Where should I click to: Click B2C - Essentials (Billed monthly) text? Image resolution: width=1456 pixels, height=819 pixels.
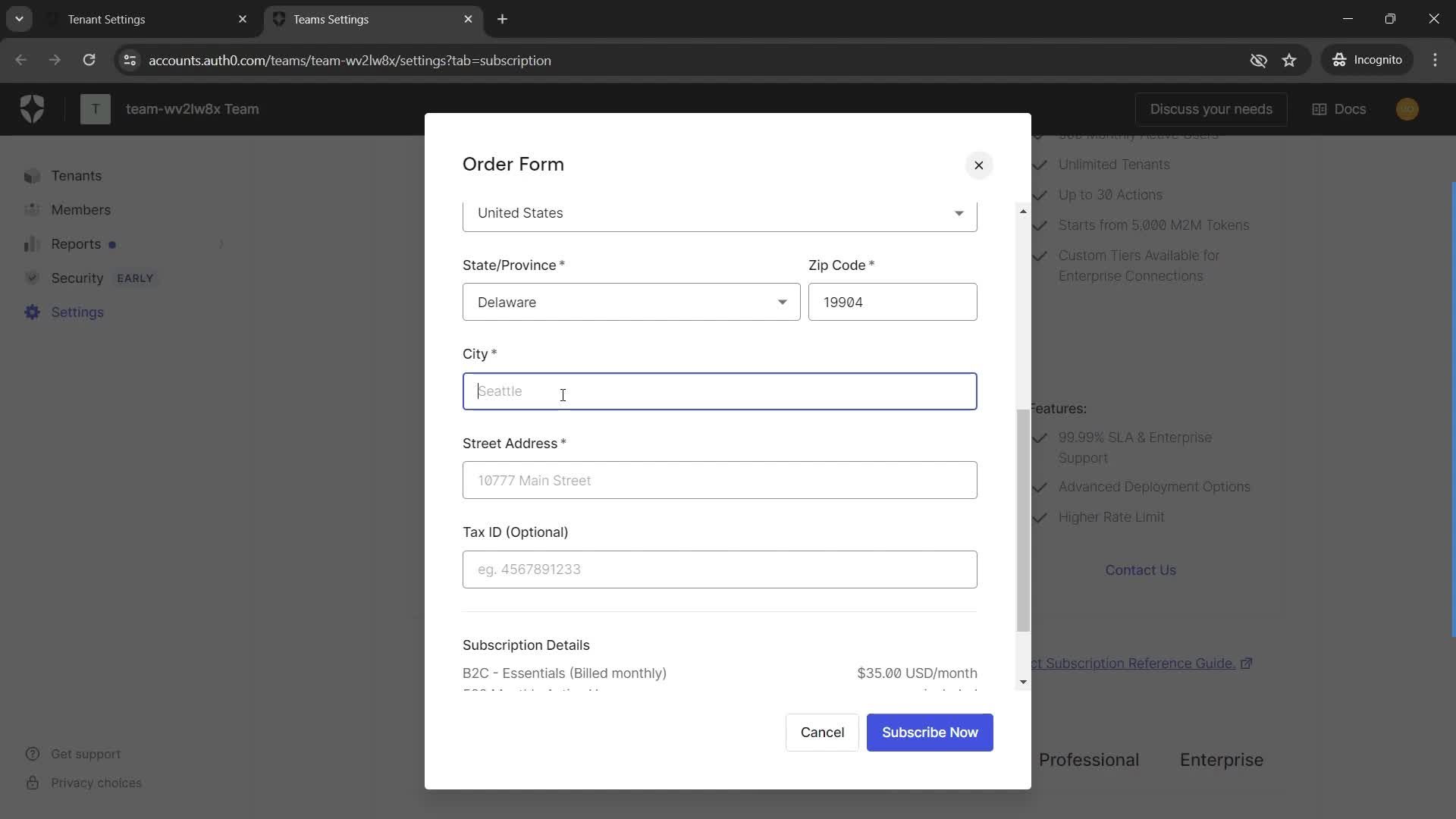click(x=564, y=673)
